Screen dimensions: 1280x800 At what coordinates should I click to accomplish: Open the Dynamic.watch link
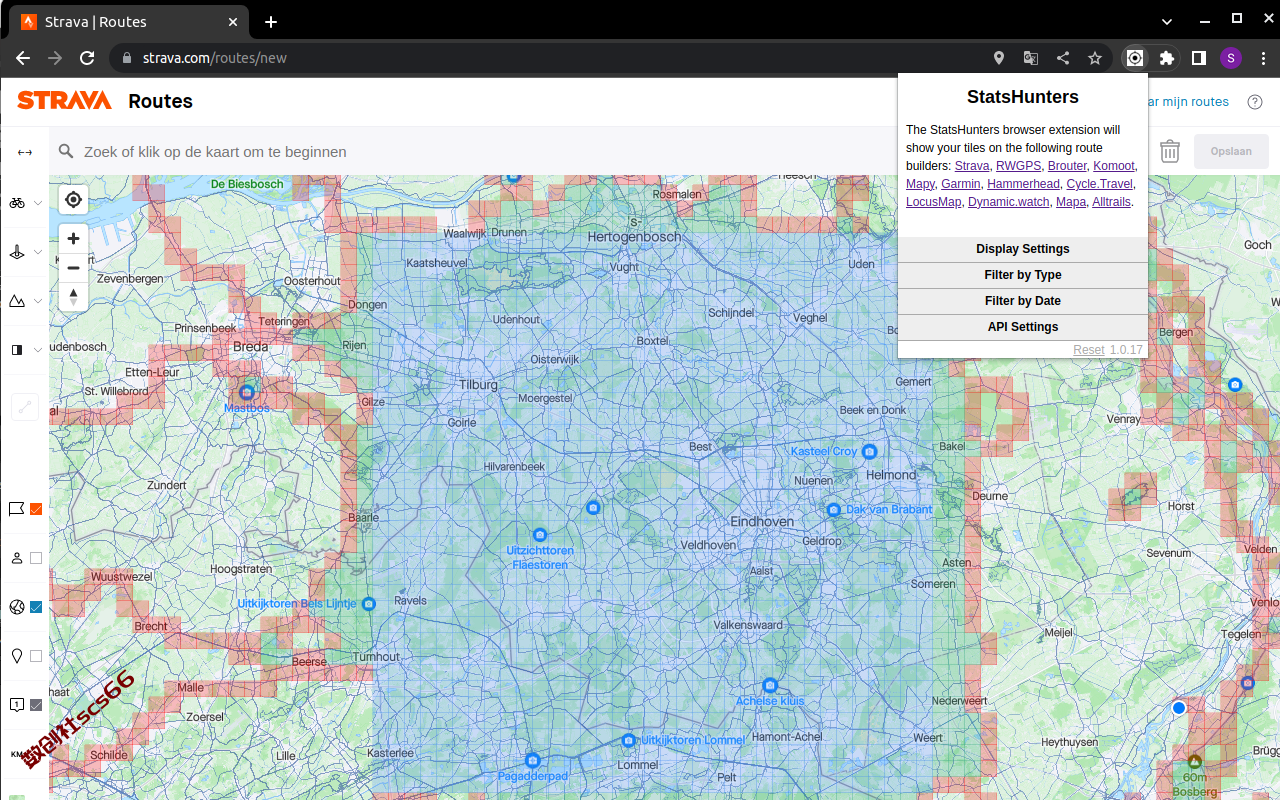coord(1009,202)
